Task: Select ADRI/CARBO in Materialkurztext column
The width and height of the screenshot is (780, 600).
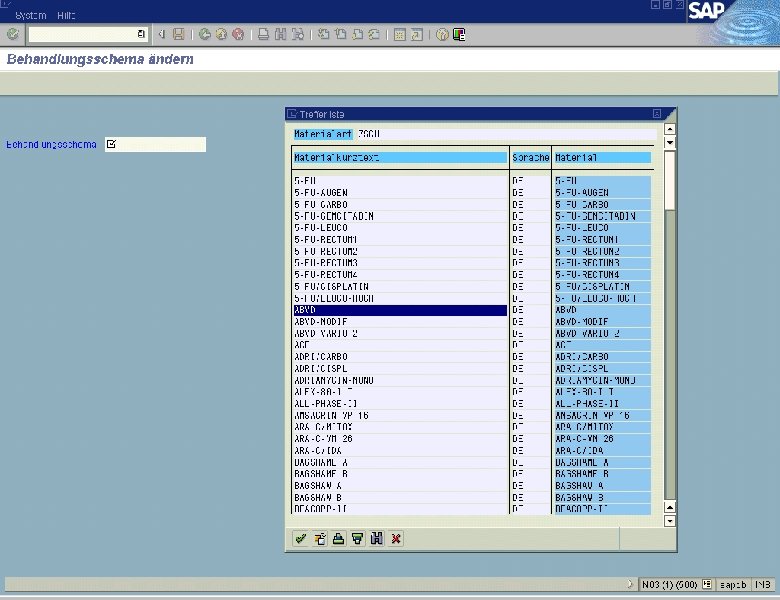Action: click(x=400, y=357)
